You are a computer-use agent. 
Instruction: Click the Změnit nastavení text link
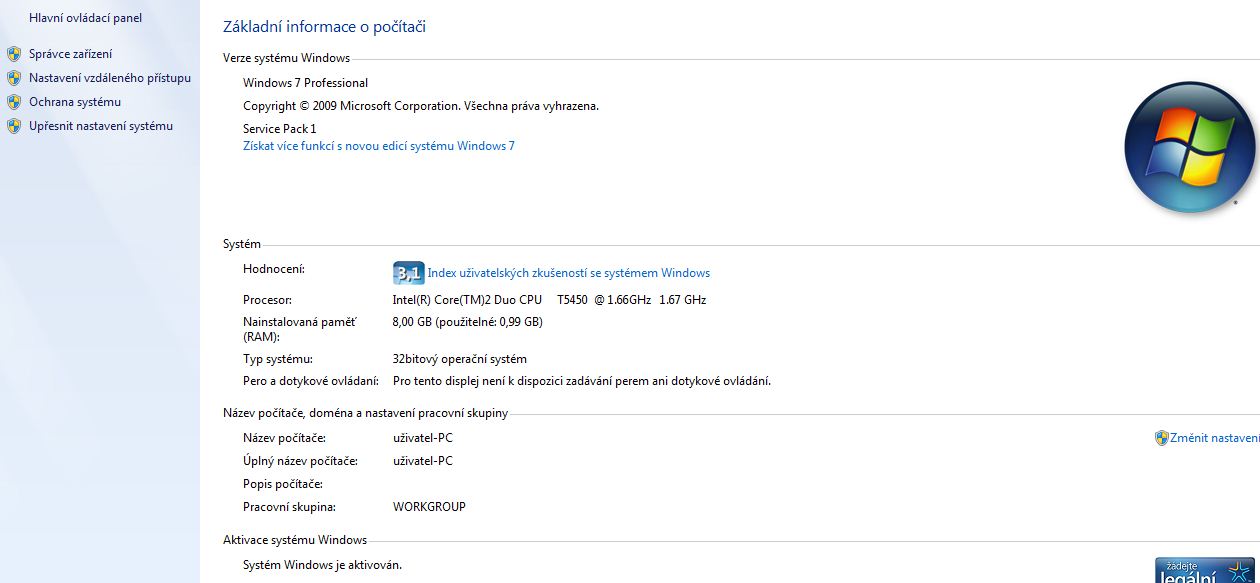1214,438
